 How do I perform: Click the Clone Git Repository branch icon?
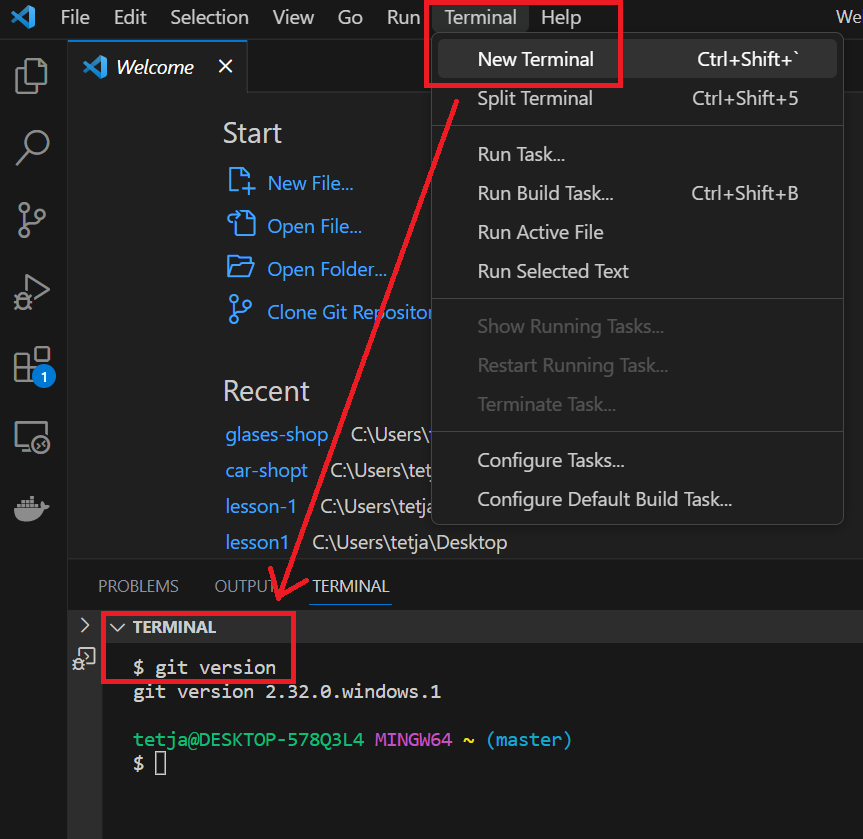click(x=240, y=309)
